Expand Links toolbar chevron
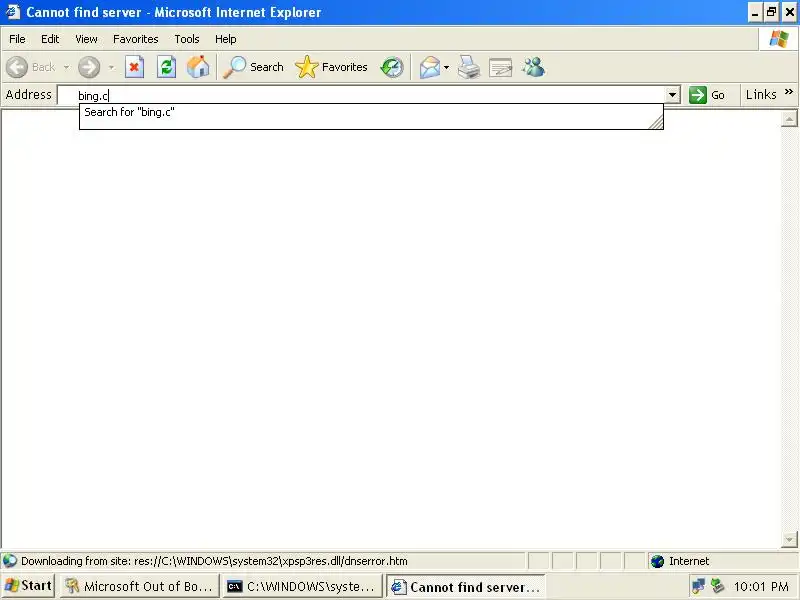The image size is (800, 600). pos(789,92)
